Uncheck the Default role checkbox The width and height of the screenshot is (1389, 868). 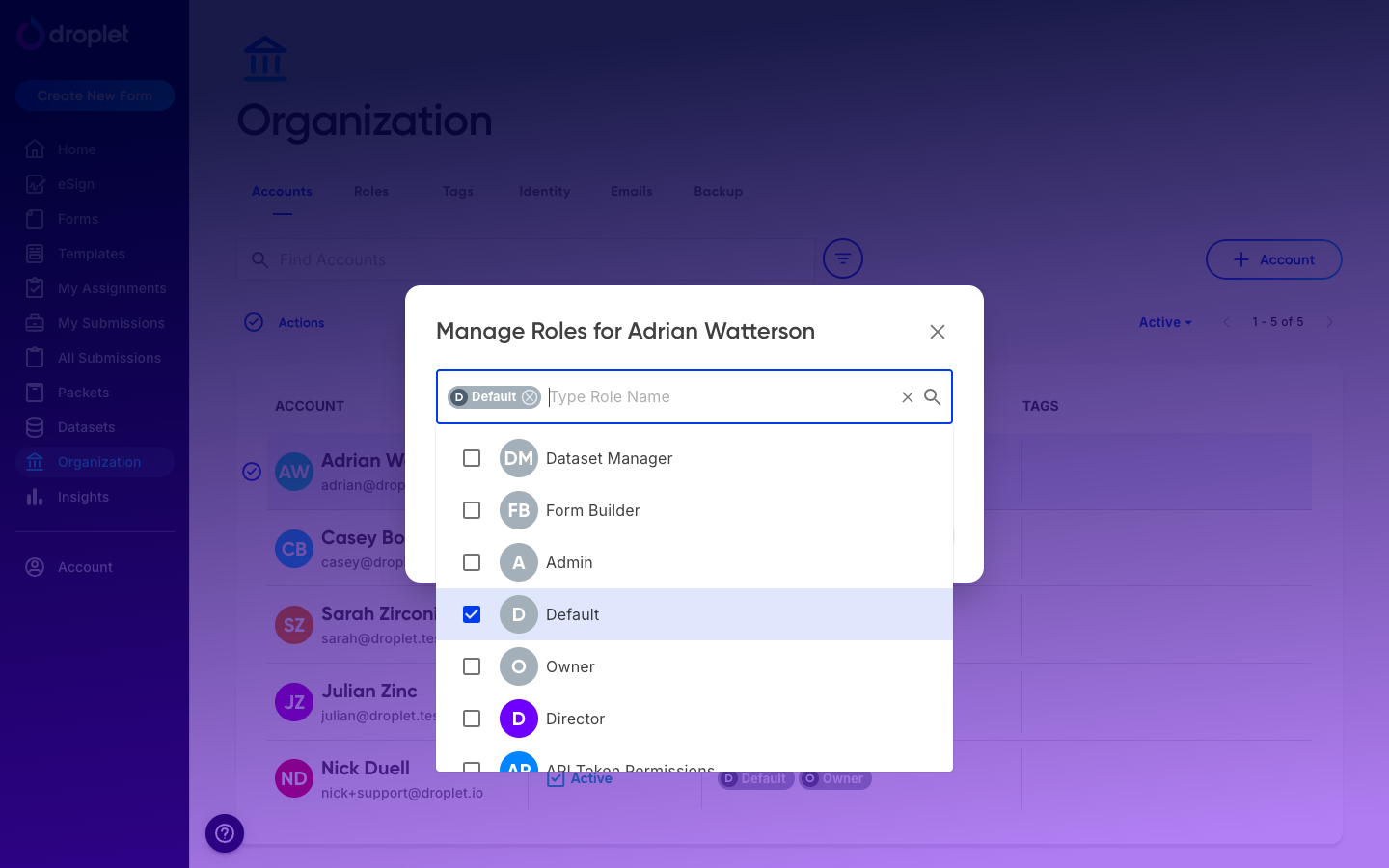[x=472, y=614]
